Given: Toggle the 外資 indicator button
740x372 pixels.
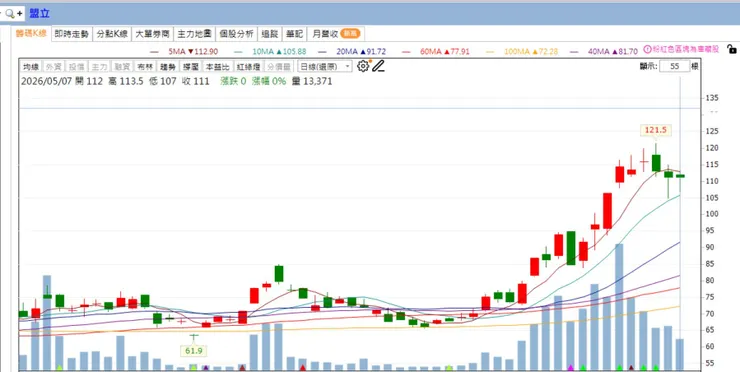Looking at the screenshot, I should point(53,67).
